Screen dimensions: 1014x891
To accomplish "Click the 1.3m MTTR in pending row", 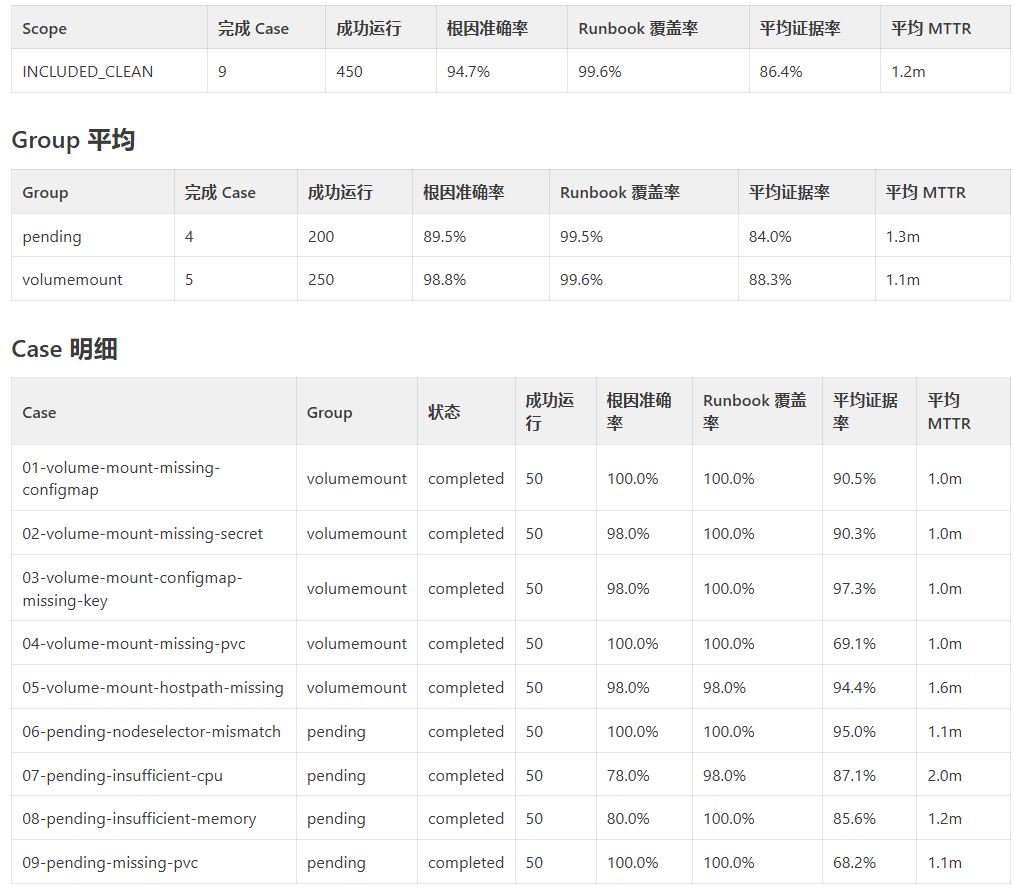I will pyautogui.click(x=902, y=237).
